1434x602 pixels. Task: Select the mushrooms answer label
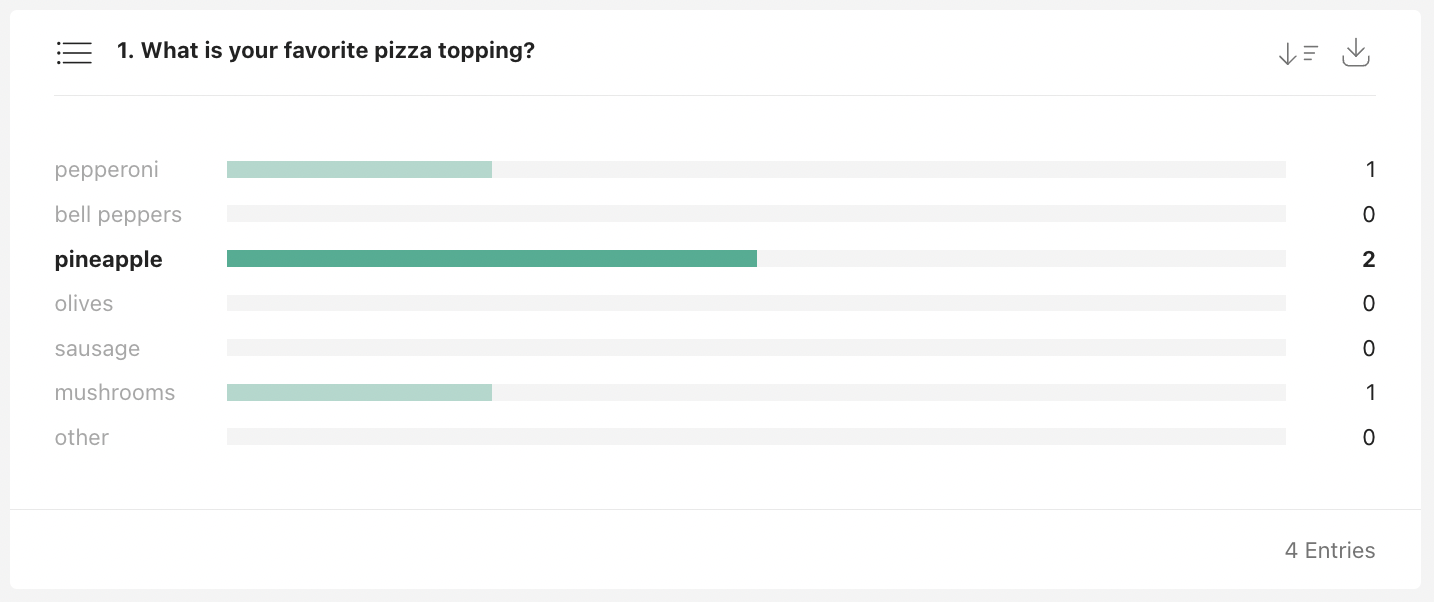point(115,393)
